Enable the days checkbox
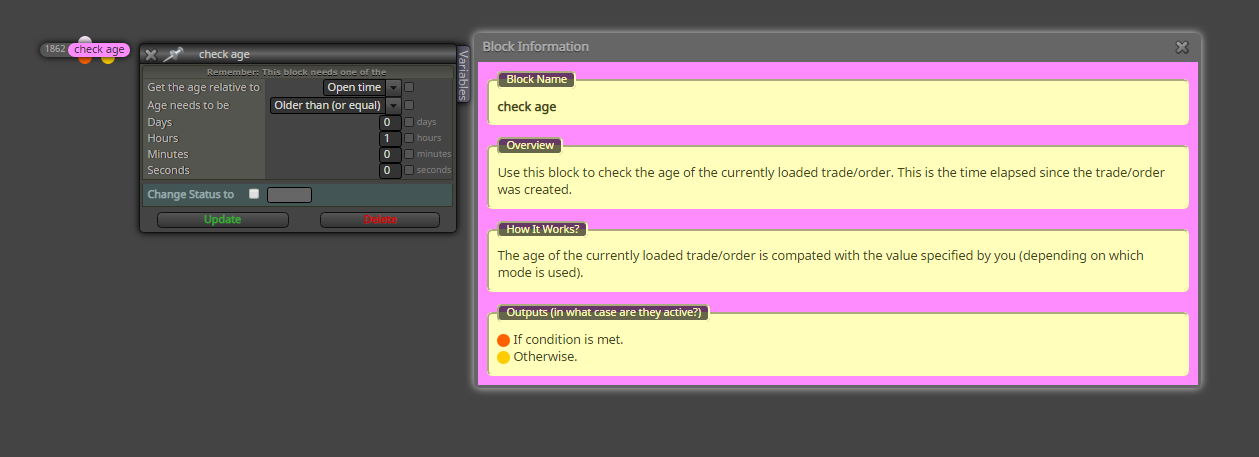This screenshot has width=1259, height=457. coord(409,122)
